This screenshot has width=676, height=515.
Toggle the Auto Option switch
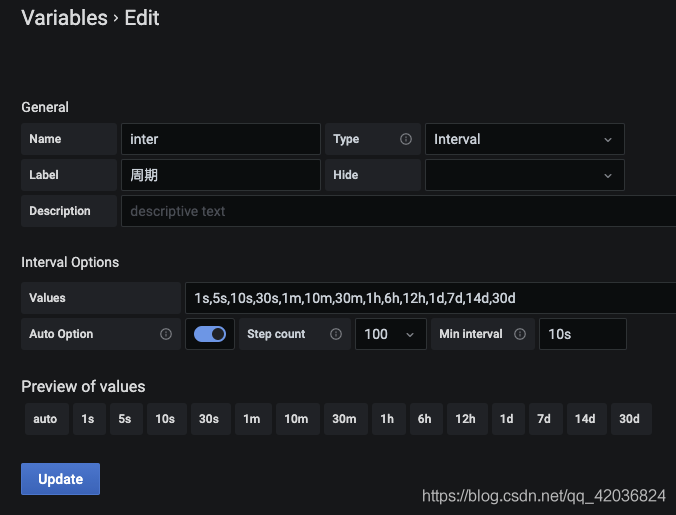point(210,334)
